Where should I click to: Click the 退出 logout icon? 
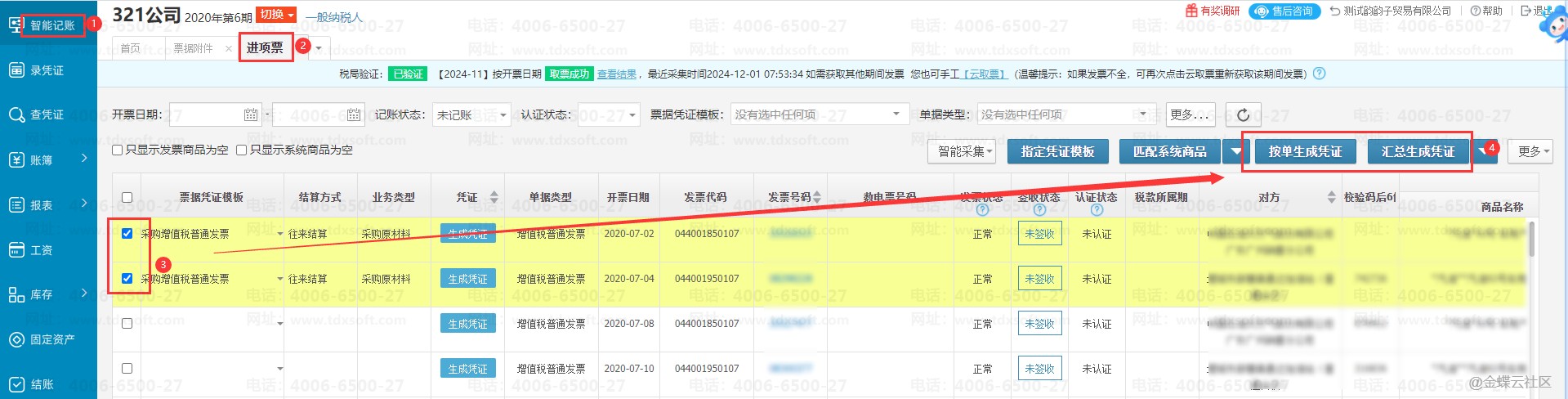(x=1526, y=11)
